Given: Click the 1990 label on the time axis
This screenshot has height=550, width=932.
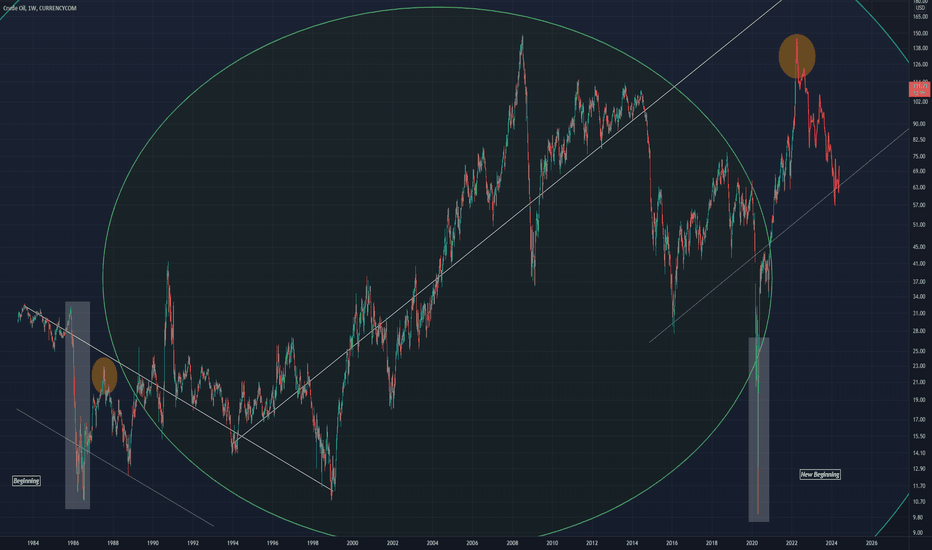Looking at the screenshot, I should [153, 543].
